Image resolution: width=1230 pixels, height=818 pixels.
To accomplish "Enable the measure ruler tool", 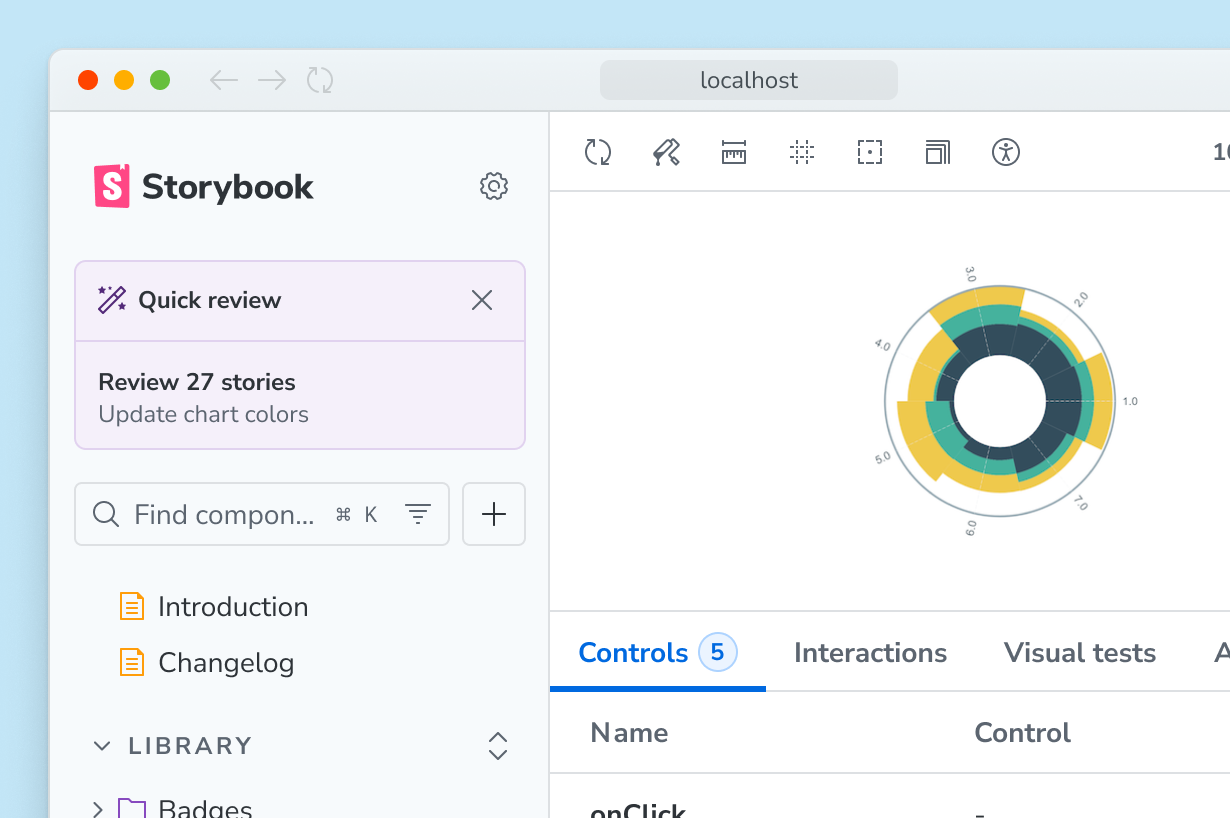I will pyautogui.click(x=734, y=152).
